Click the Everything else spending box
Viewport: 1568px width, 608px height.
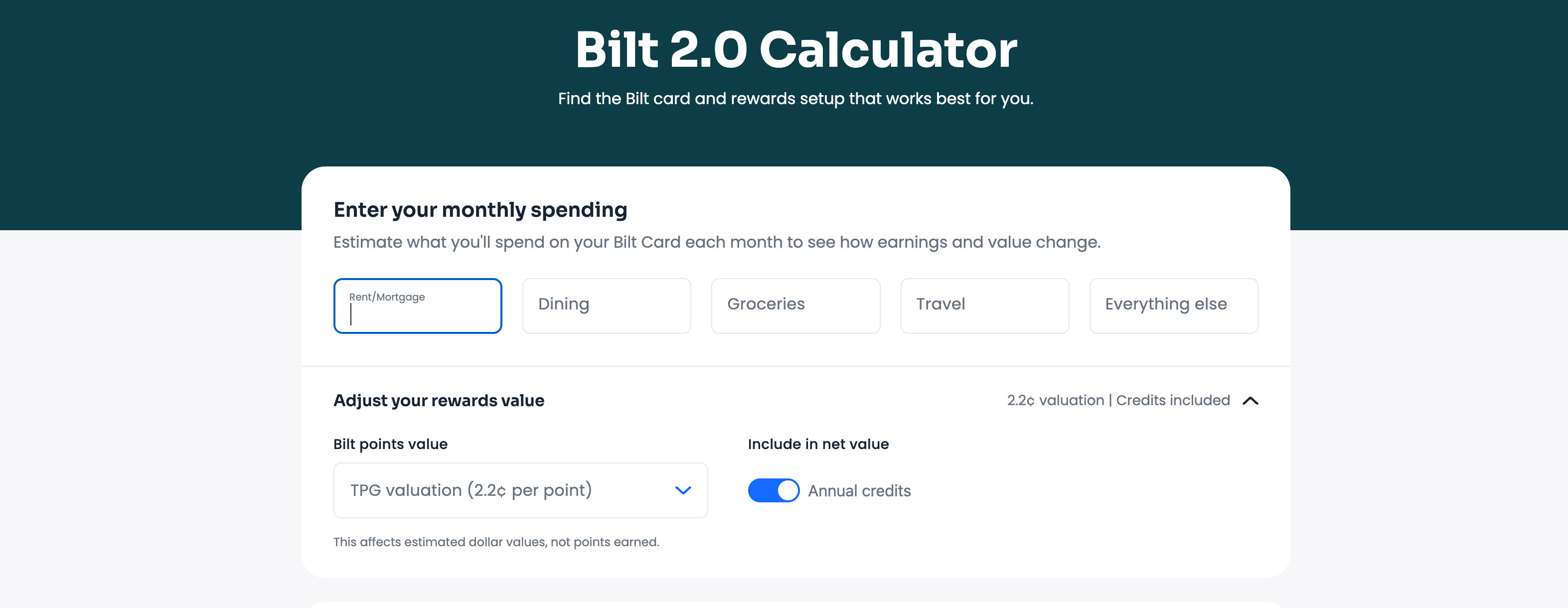(1174, 305)
